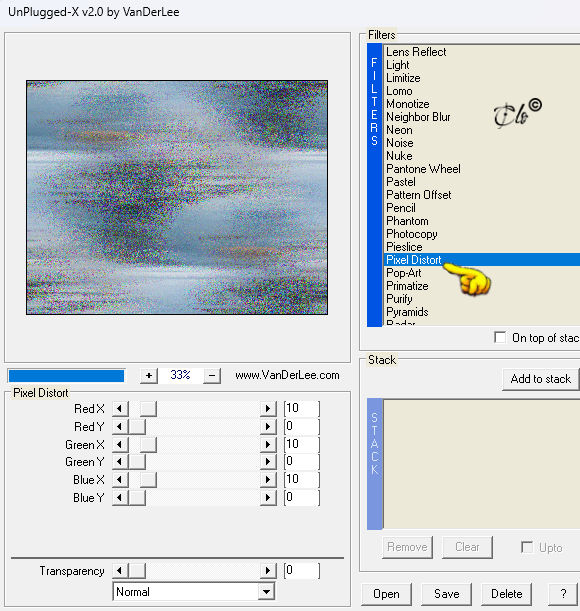Click the Blue Y value input field
Image resolution: width=580 pixels, height=611 pixels.
pyautogui.click(x=302, y=498)
